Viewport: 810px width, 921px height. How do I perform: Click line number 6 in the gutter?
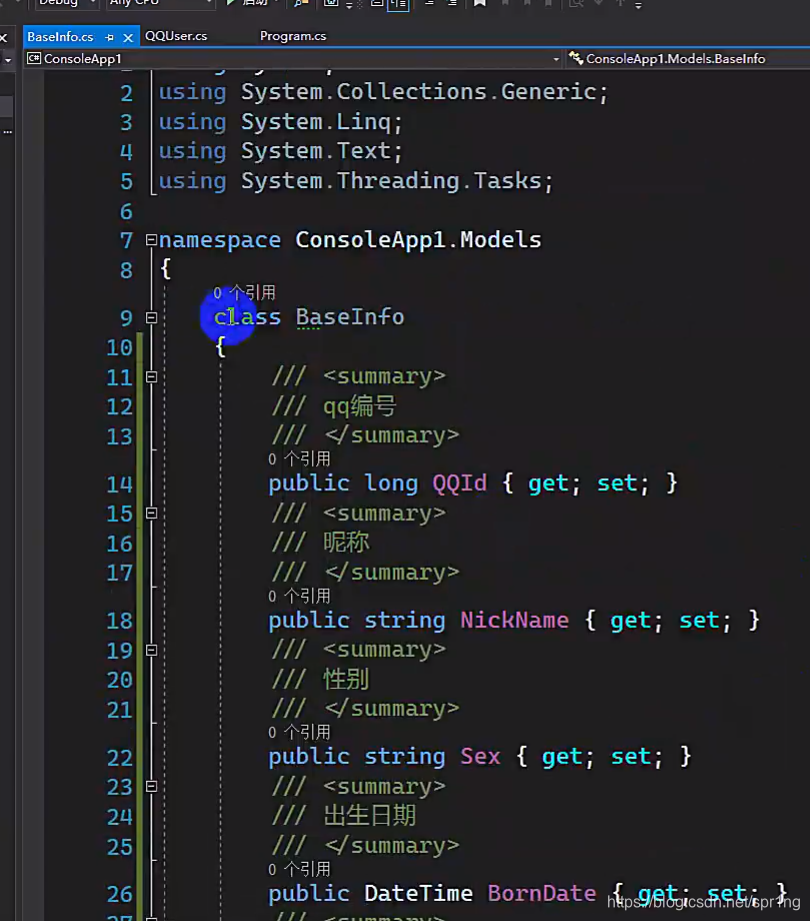click(126, 211)
